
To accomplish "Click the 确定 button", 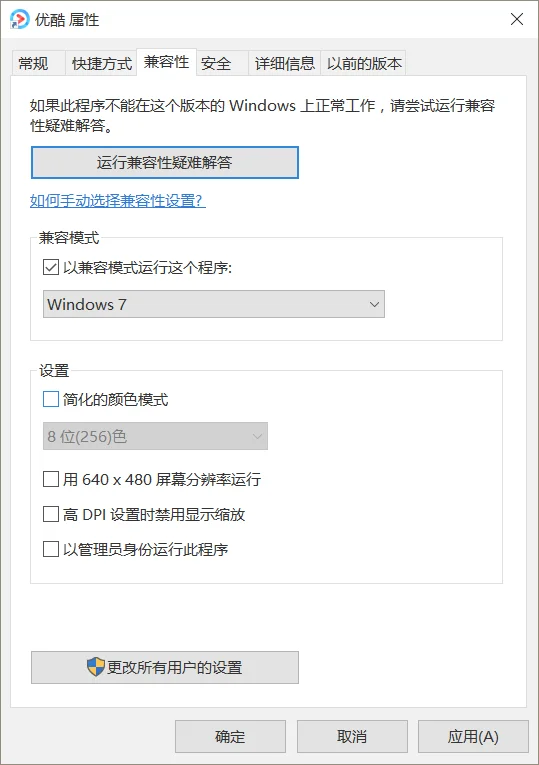I will [230, 737].
